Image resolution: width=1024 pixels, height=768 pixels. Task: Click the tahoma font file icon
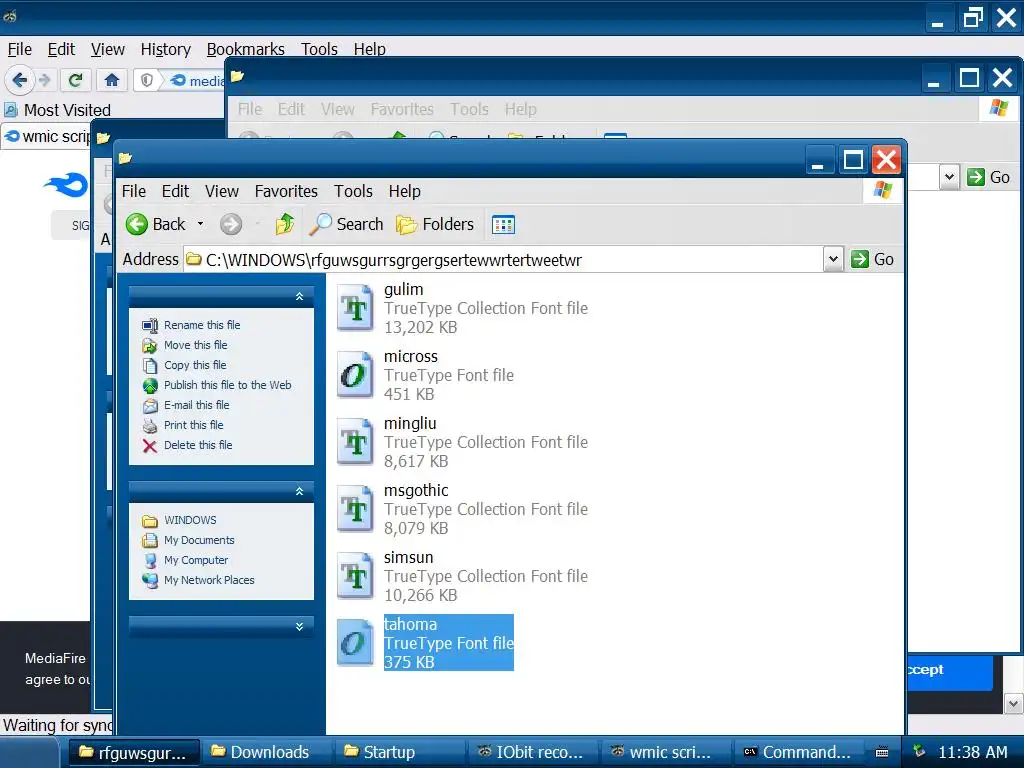355,643
